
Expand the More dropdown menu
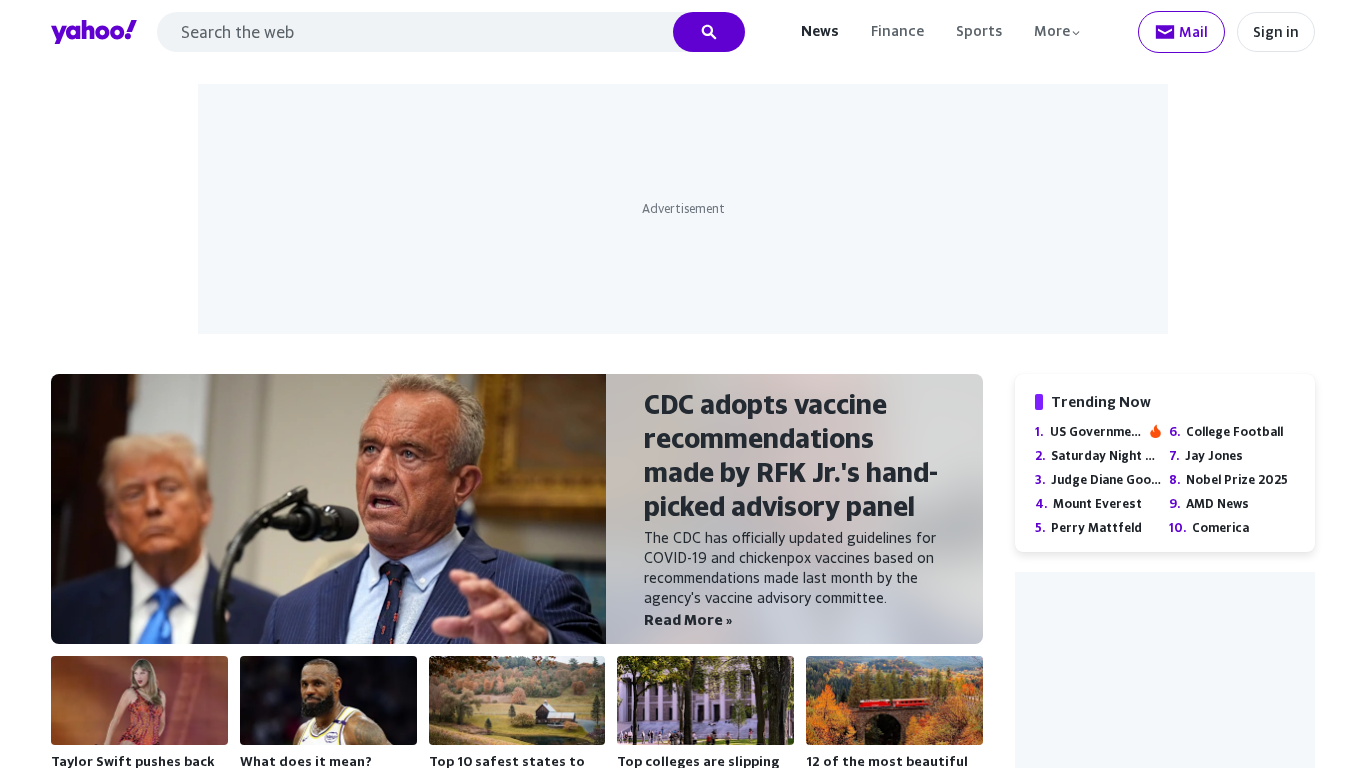(1057, 32)
